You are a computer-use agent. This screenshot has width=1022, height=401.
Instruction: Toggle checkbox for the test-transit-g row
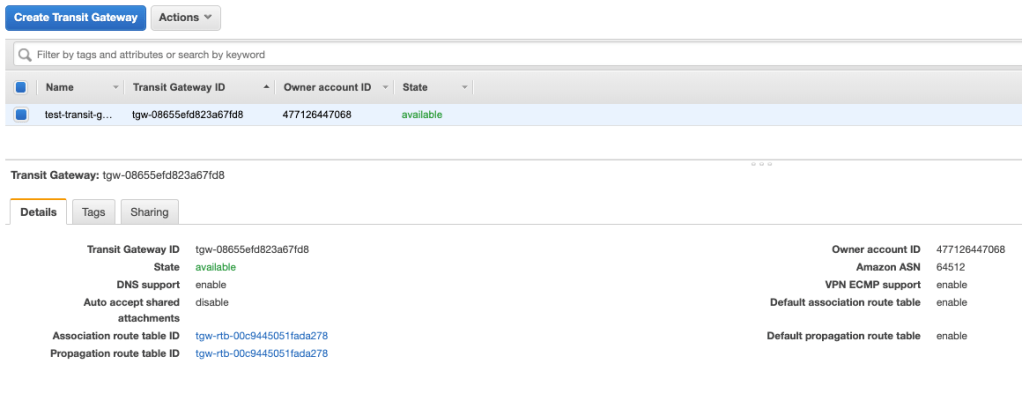(21, 115)
